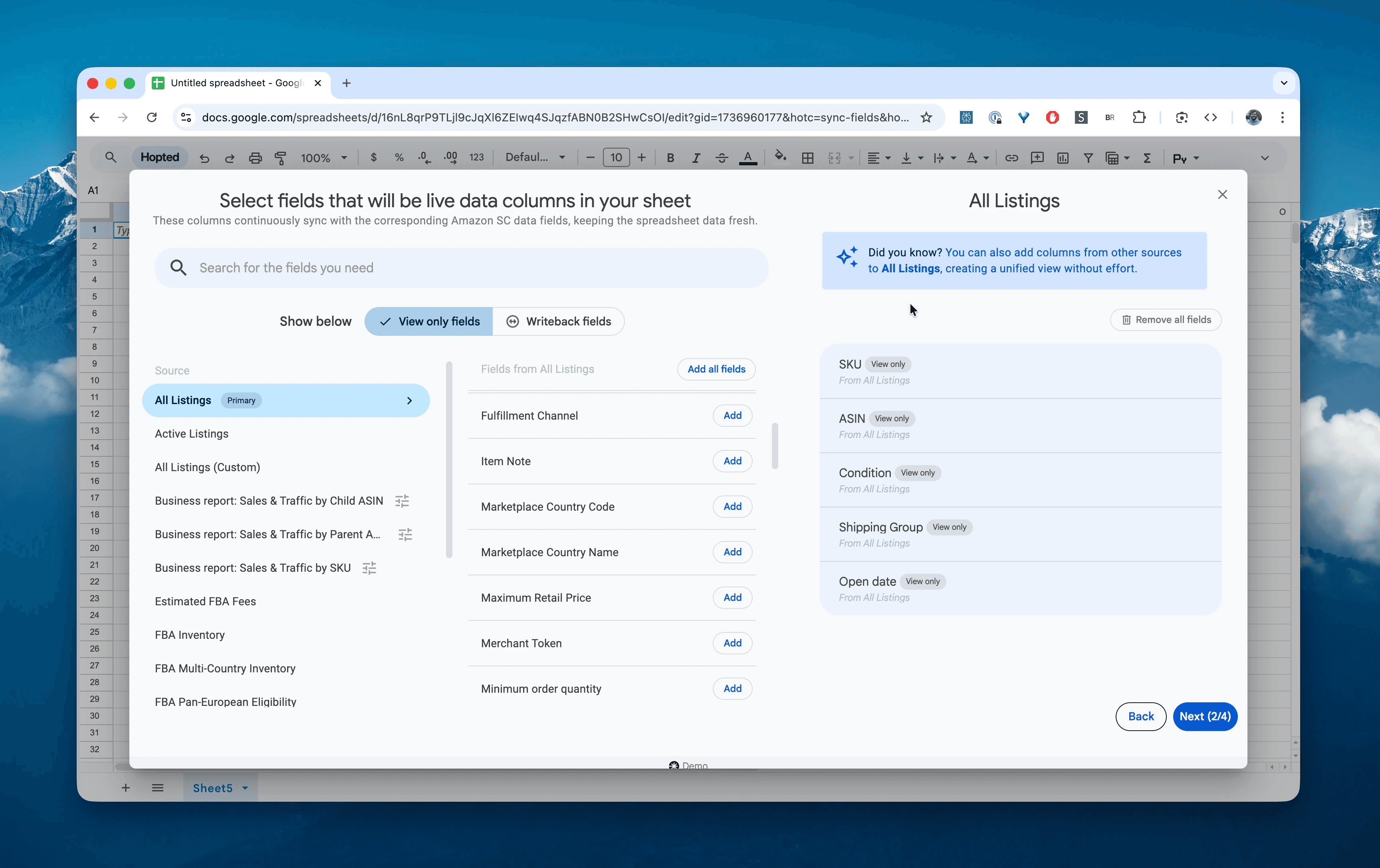
Task: Select the View only fields toggle
Action: (x=428, y=321)
